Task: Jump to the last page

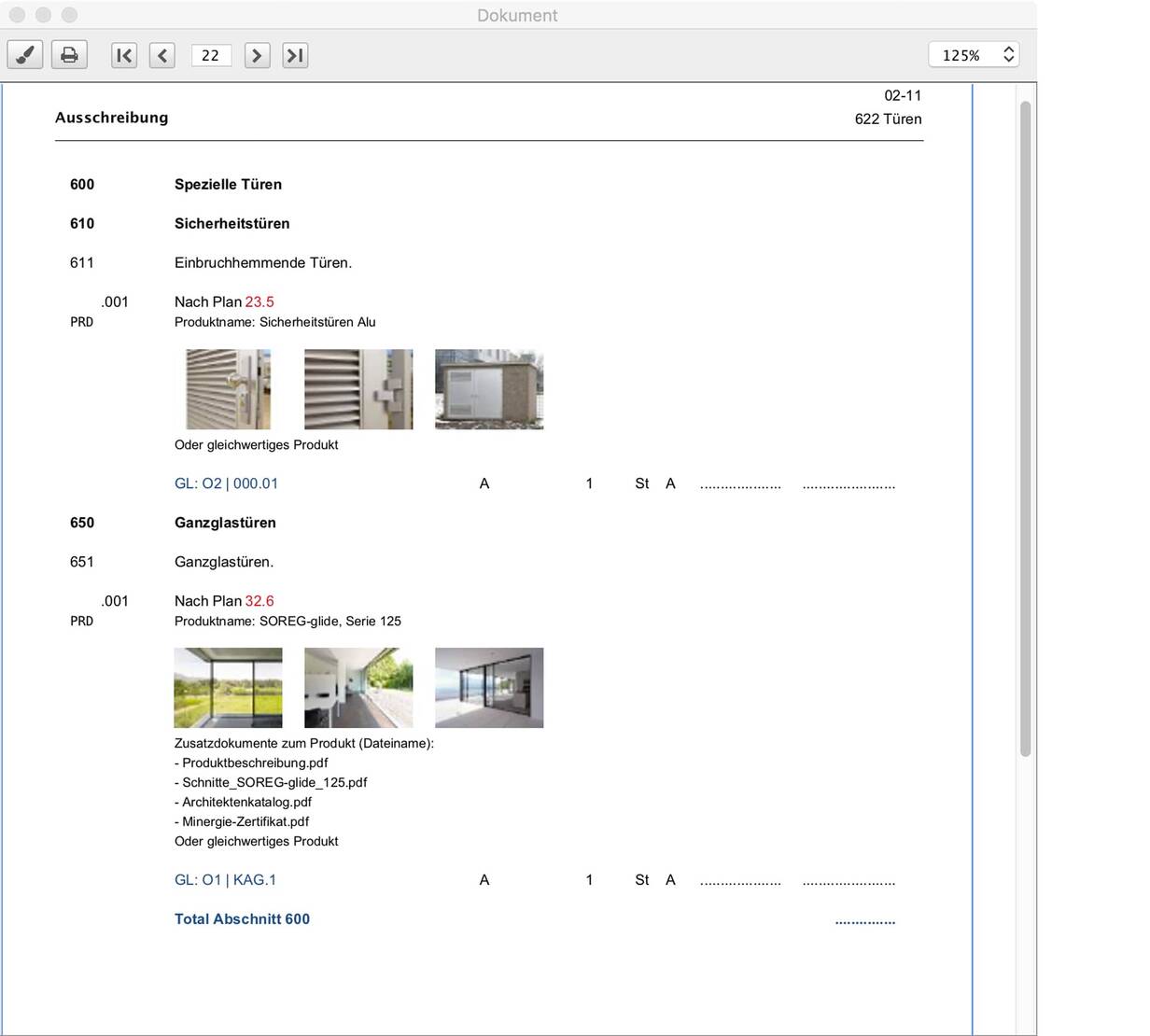Action: [295, 55]
